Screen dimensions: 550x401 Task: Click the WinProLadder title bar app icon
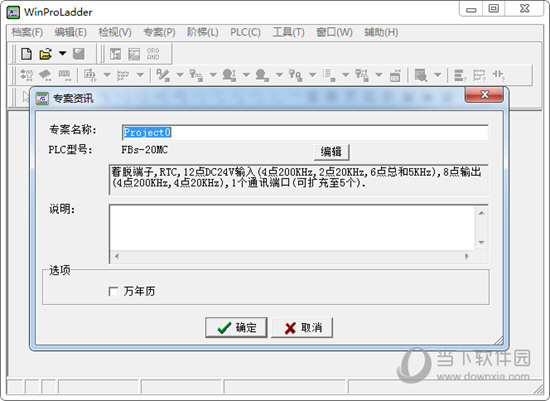tap(13, 12)
